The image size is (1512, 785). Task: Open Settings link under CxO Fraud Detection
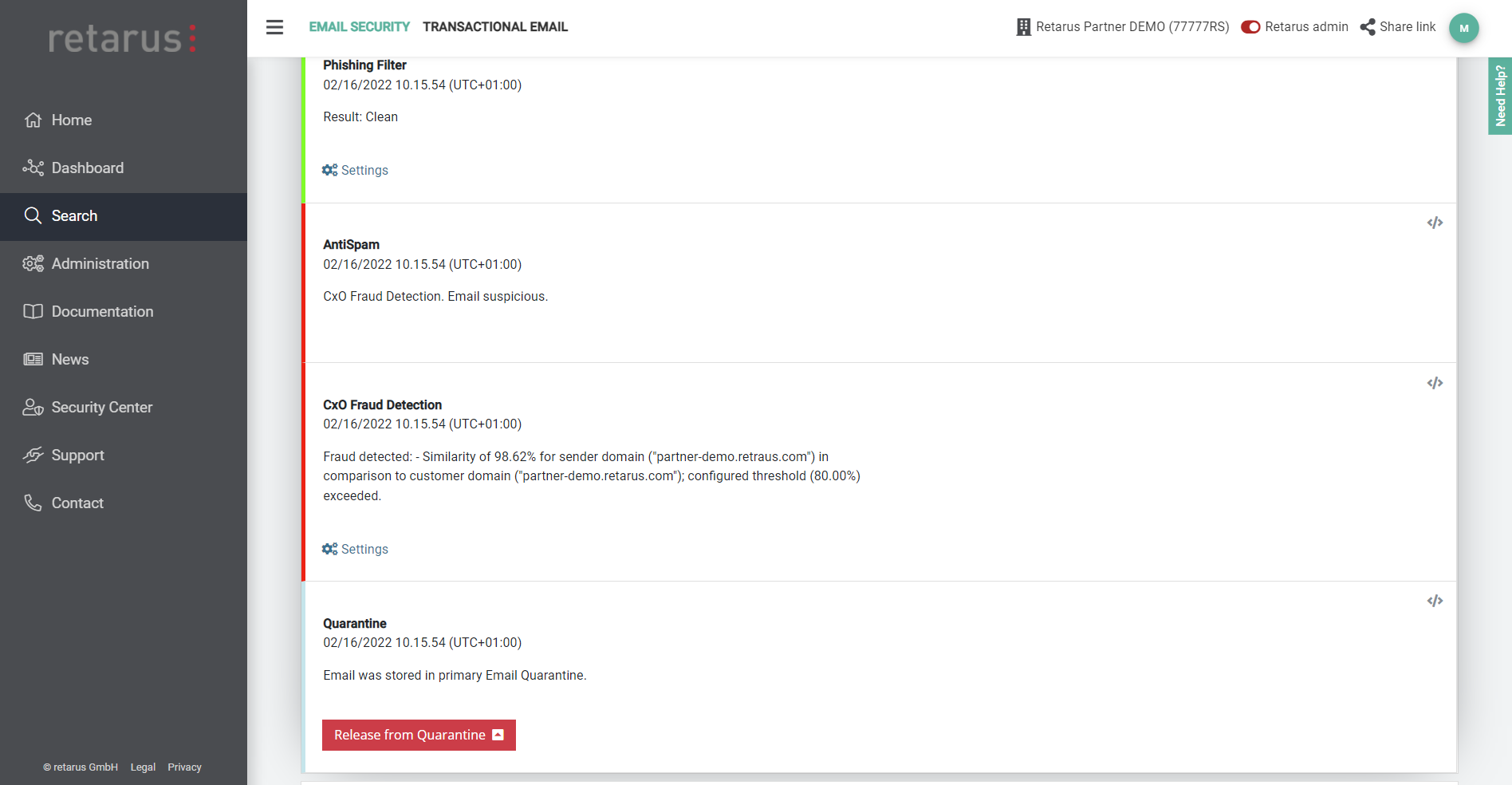click(x=364, y=549)
